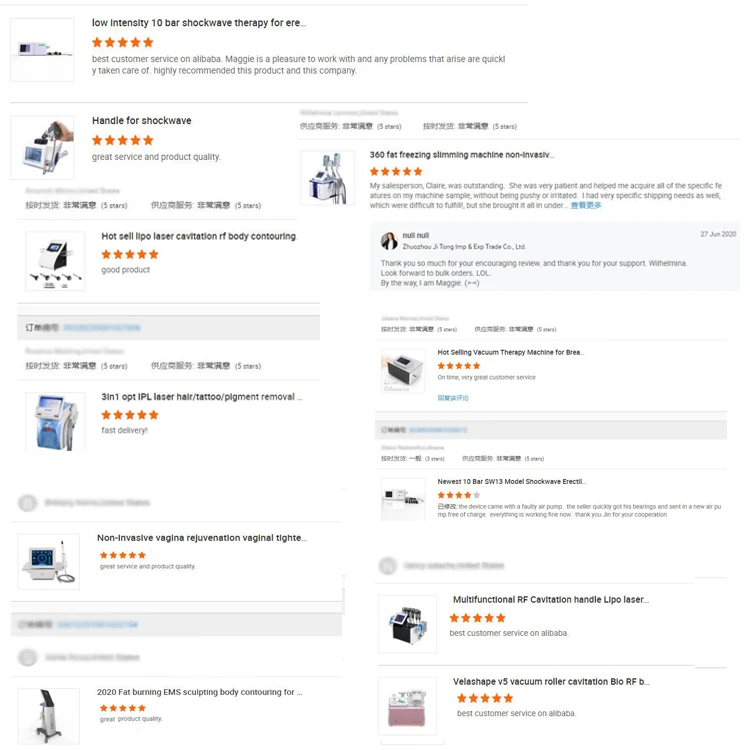The height and width of the screenshot is (750, 750).
Task: Expand the full fat freezing review text link
Action: pos(585,205)
